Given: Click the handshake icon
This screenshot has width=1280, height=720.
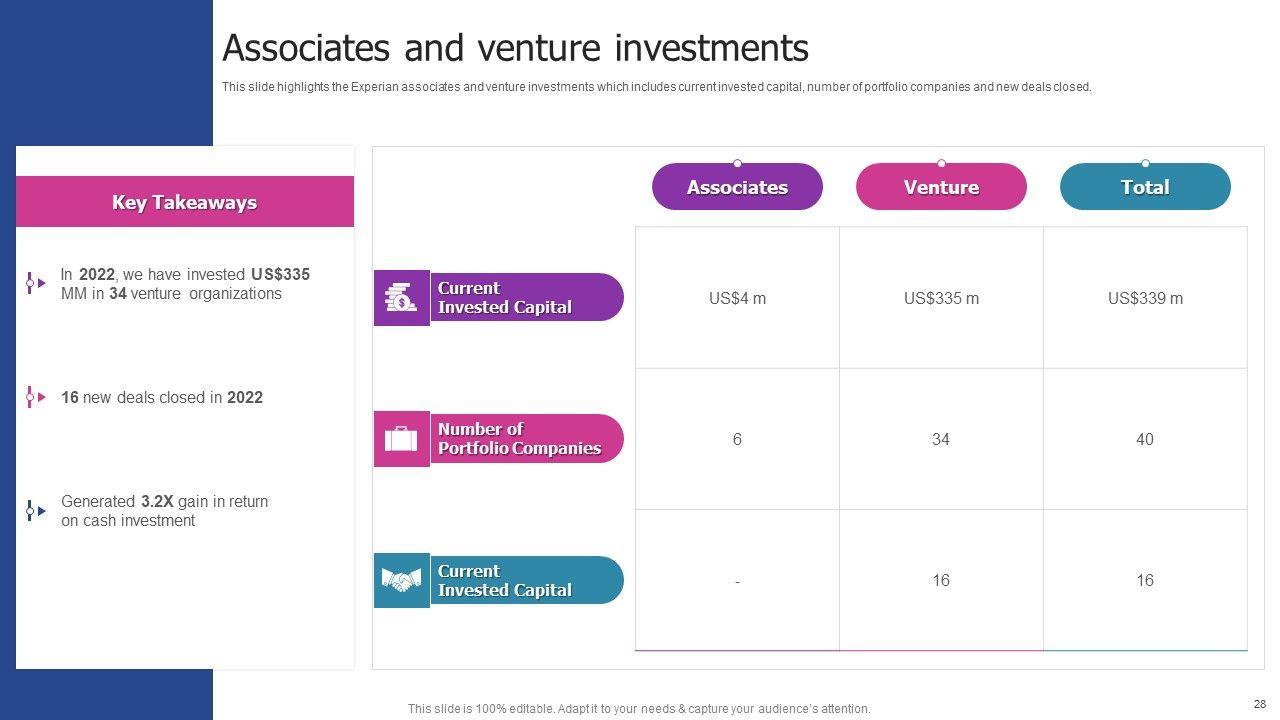Looking at the screenshot, I should (x=401, y=581).
